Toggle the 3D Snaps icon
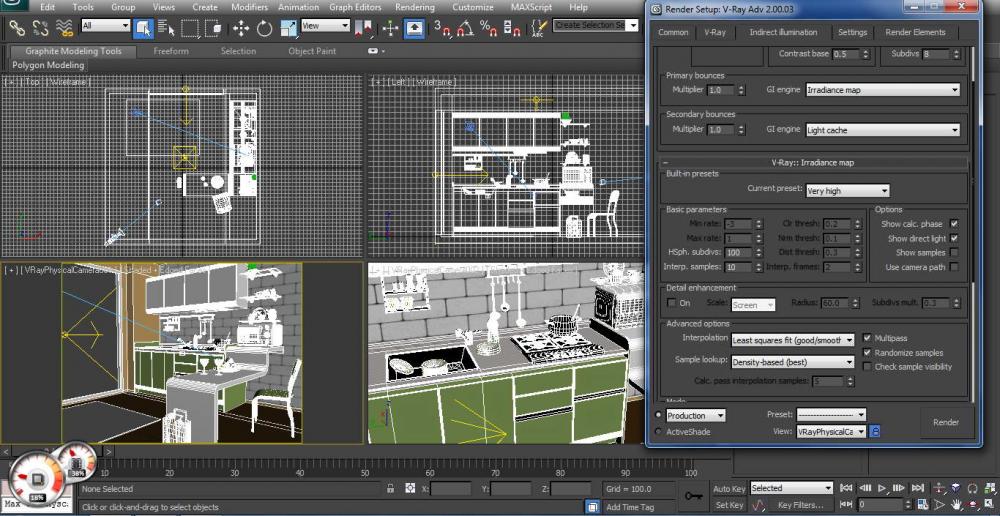Image resolution: width=1000 pixels, height=516 pixels. coord(441,28)
